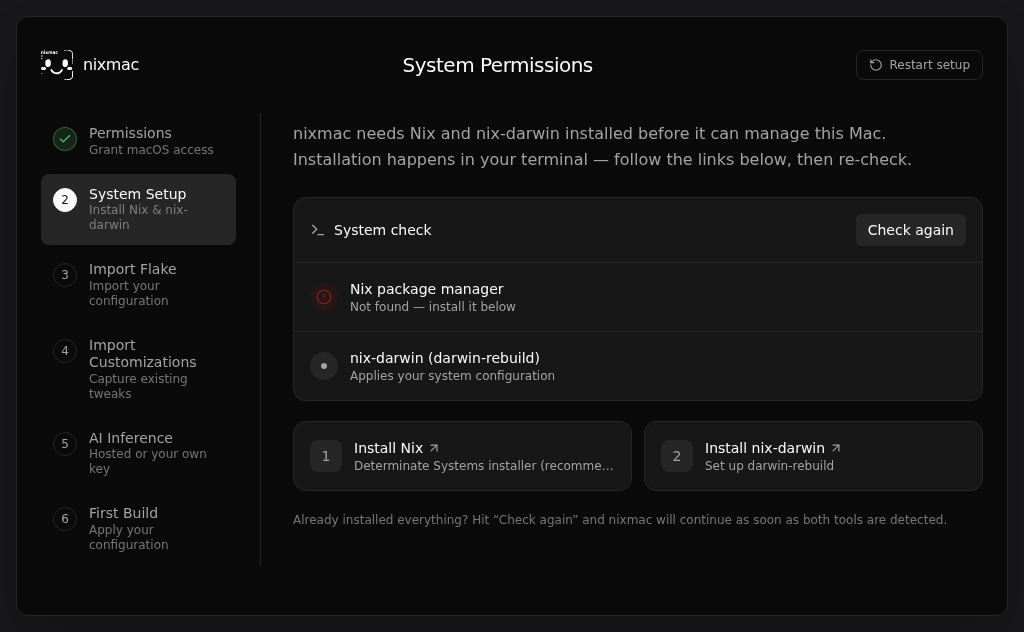Click the pending dot icon for nix-darwin

(x=324, y=366)
